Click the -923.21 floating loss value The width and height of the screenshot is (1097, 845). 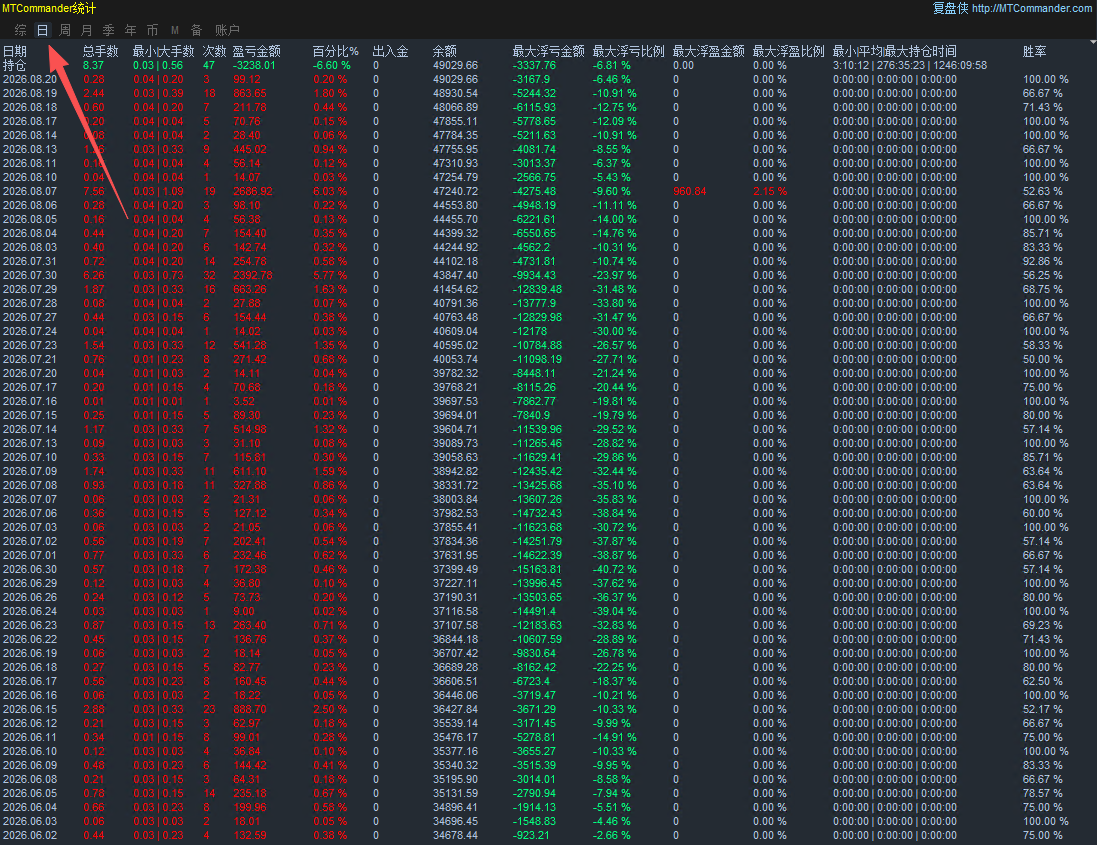coord(531,835)
